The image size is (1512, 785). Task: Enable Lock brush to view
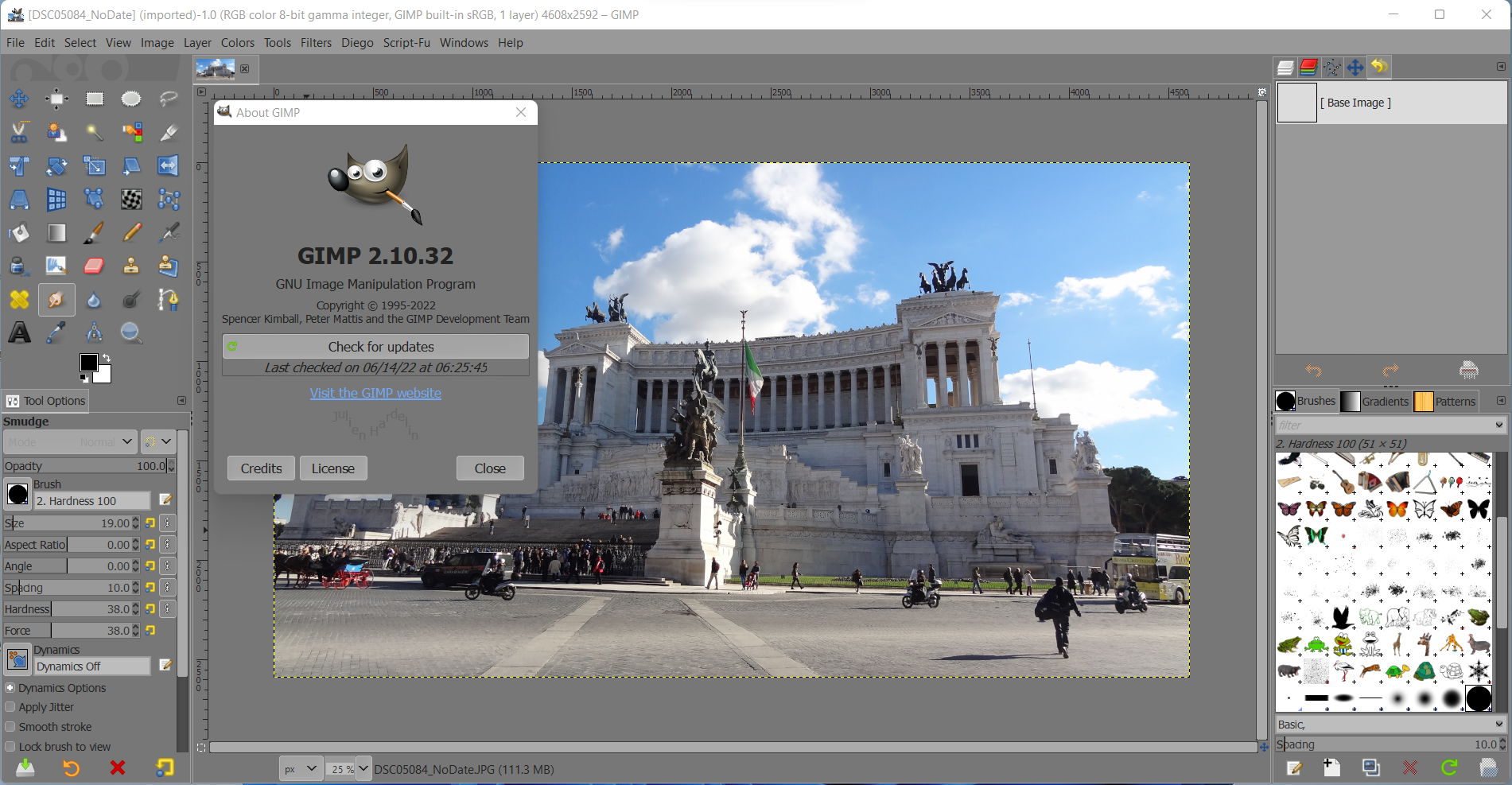point(10,747)
